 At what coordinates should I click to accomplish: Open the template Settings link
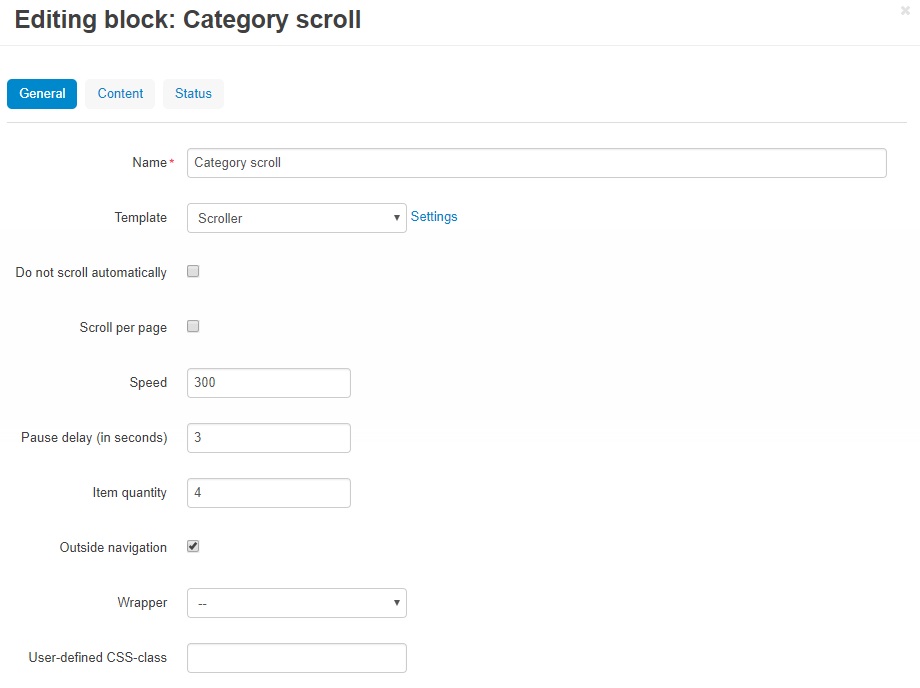coord(434,217)
